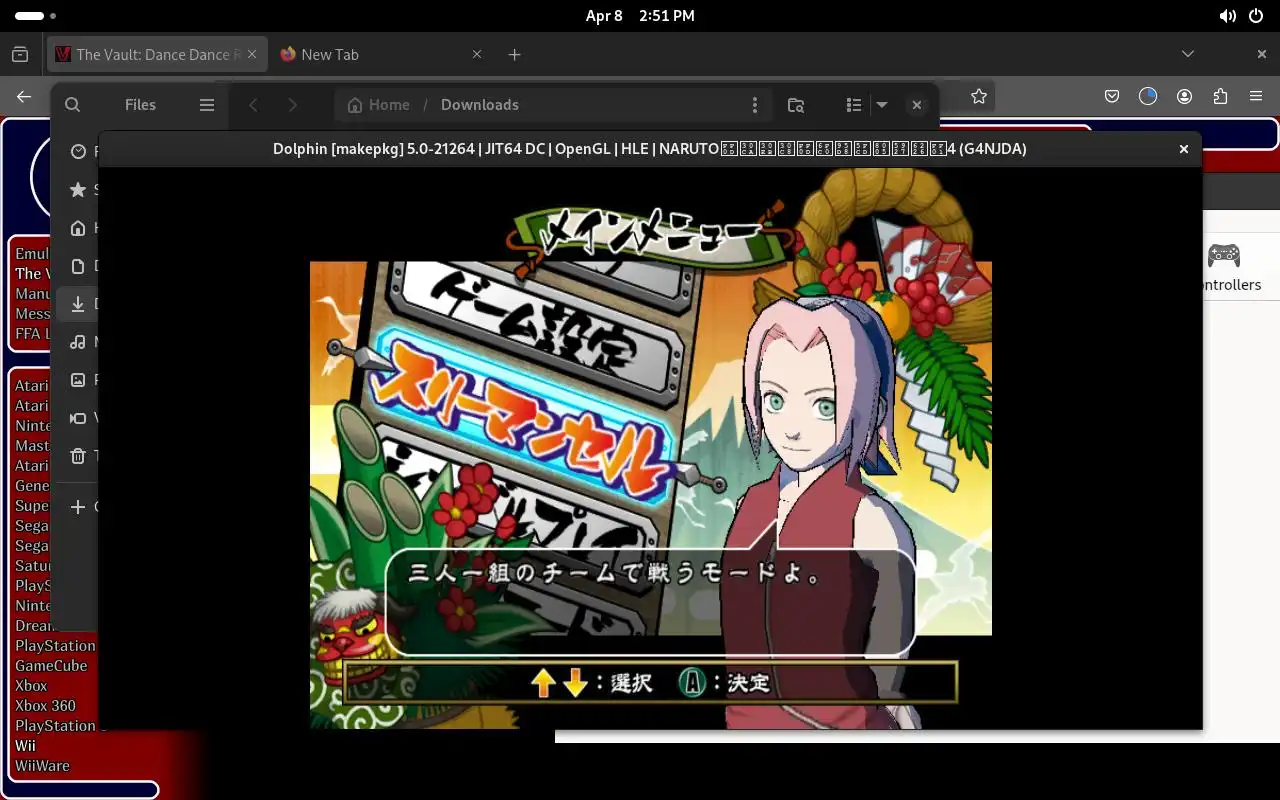This screenshot has width=1280, height=800.
Task: Click the Controllers gamepad icon on webpage
Action: pos(1224,255)
